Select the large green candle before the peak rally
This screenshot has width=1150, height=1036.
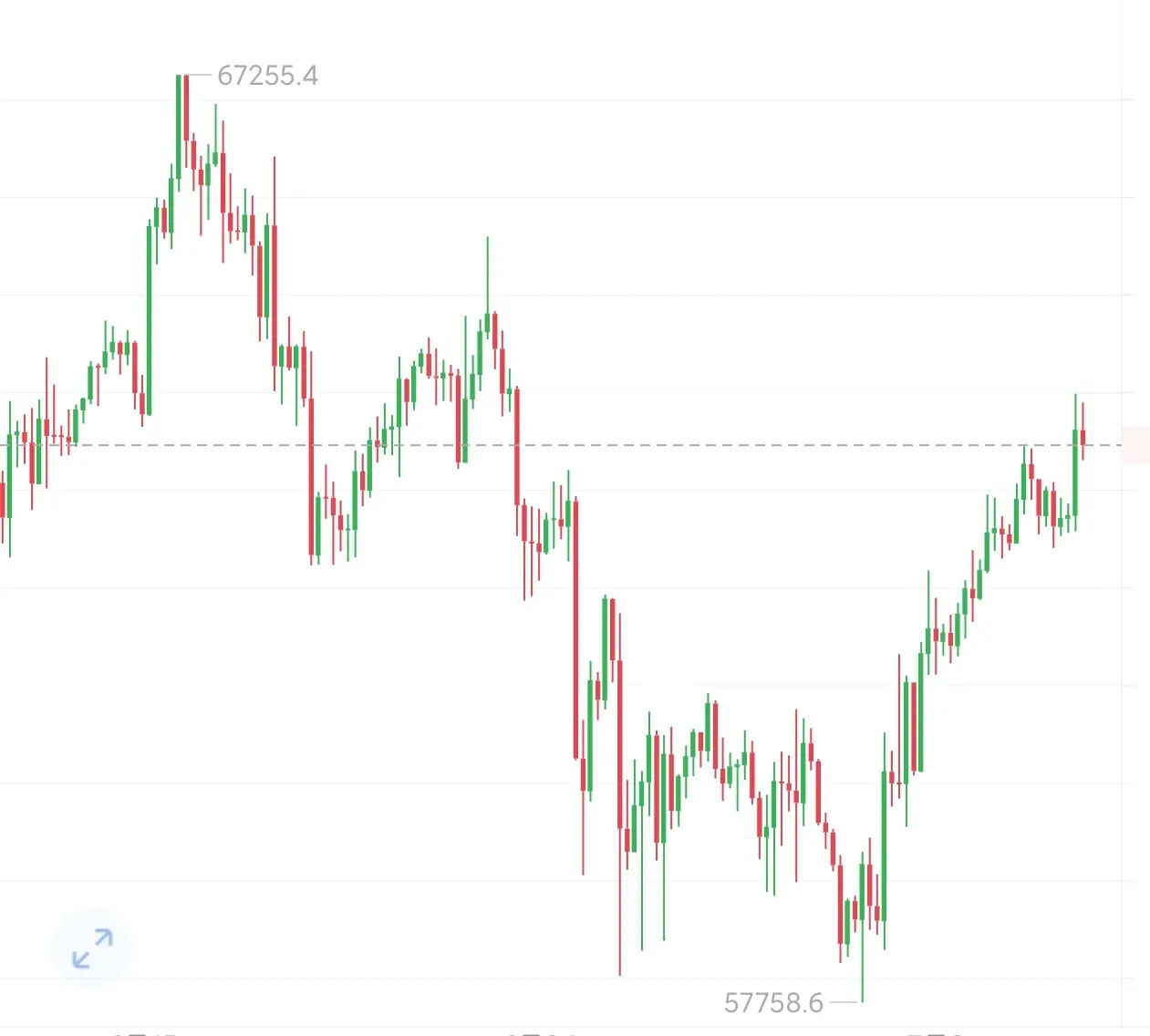click(150, 319)
